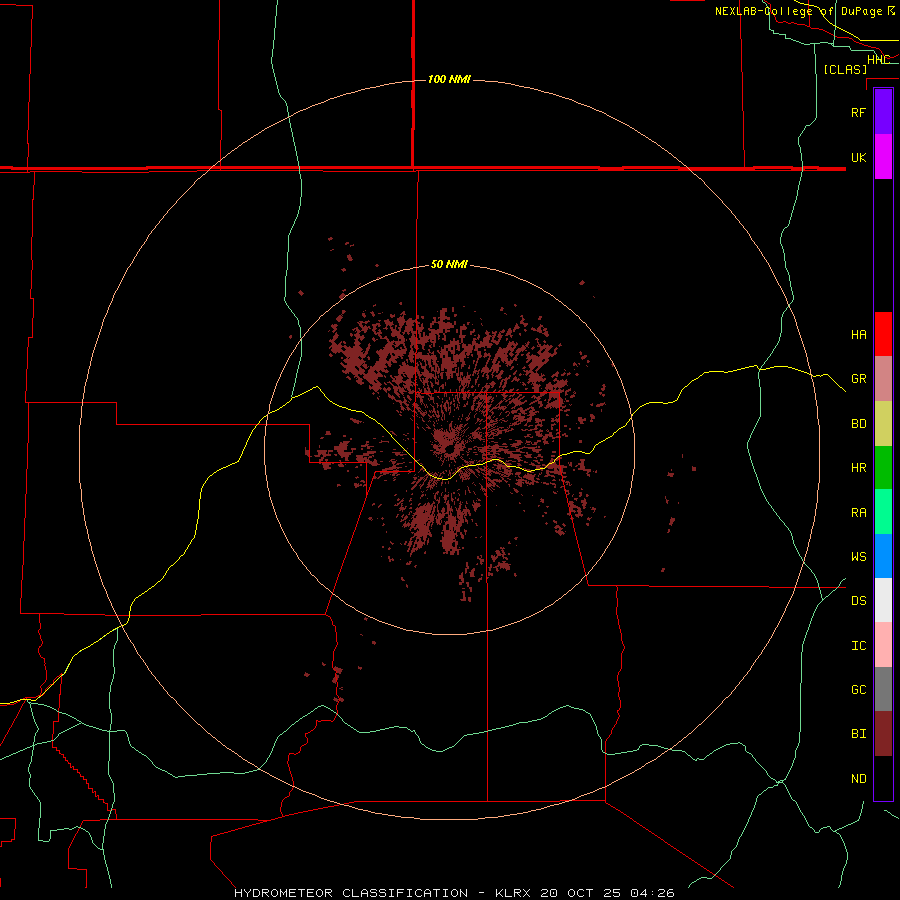Click the WS blue legend swatch
Screen dimensions: 900x900
point(883,556)
